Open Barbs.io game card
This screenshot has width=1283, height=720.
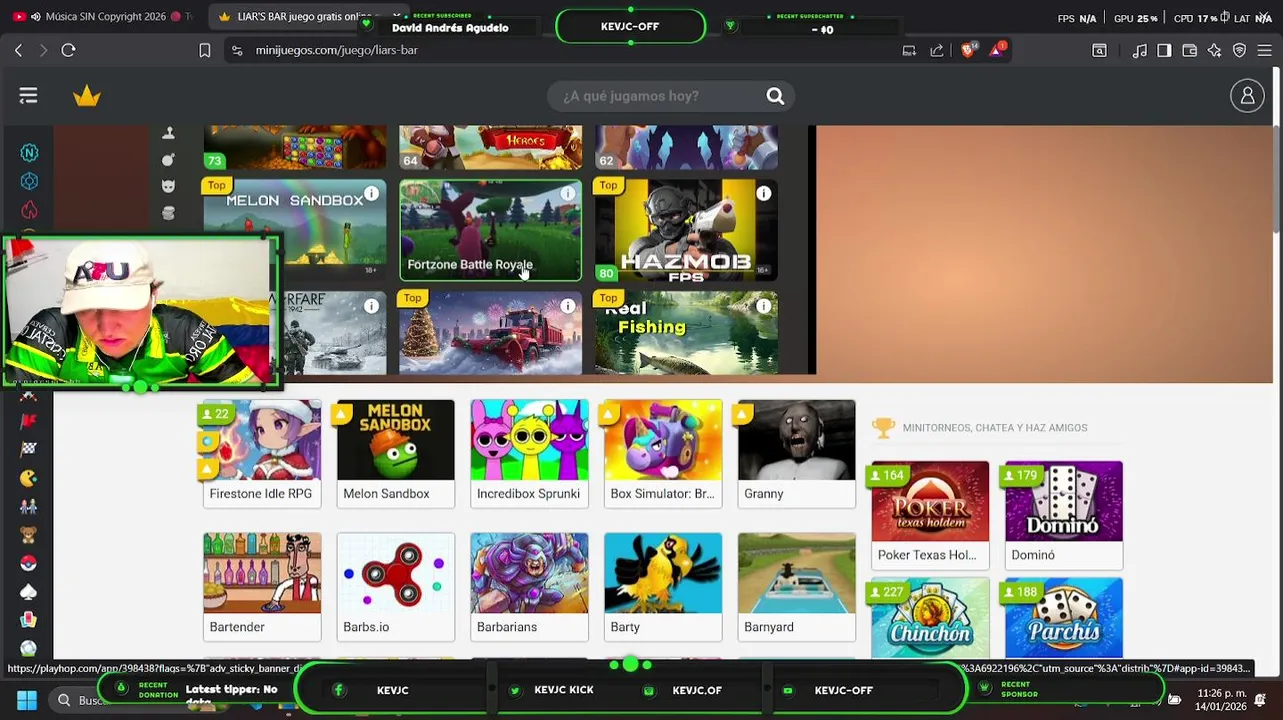coord(395,587)
